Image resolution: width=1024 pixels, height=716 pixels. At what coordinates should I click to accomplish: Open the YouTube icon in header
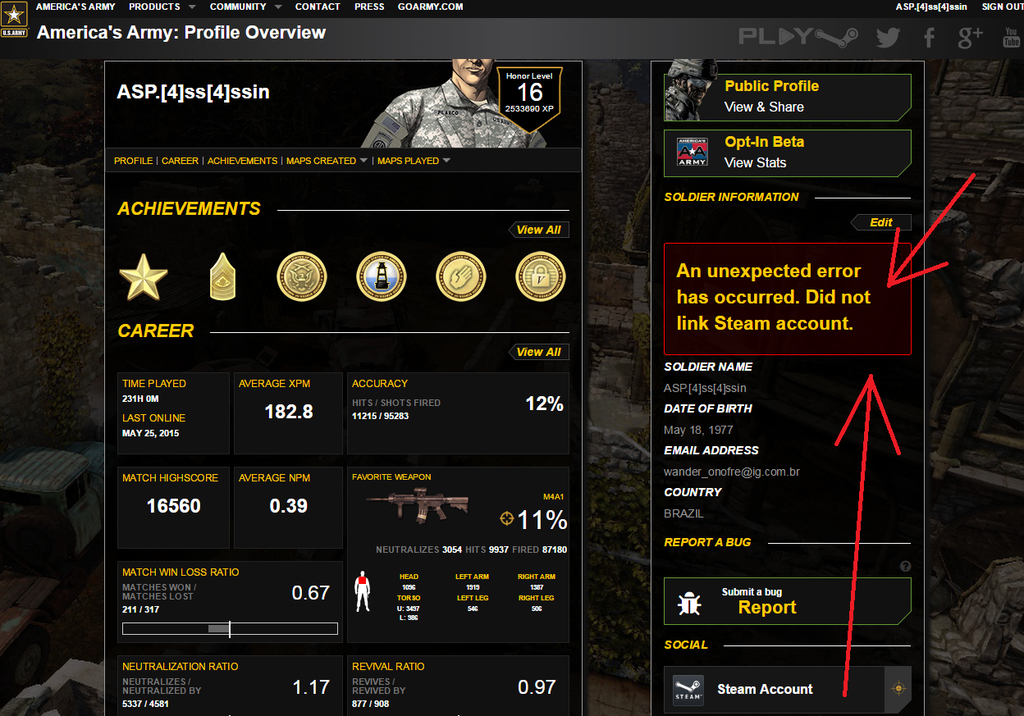pyautogui.click(x=1011, y=37)
